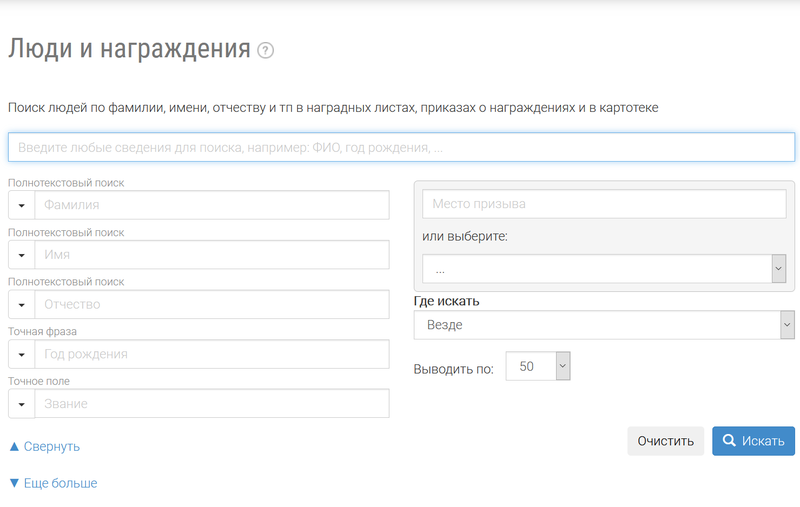The width and height of the screenshot is (800, 507).
Task: Expand more options via Еще больше link
Action: [54, 483]
